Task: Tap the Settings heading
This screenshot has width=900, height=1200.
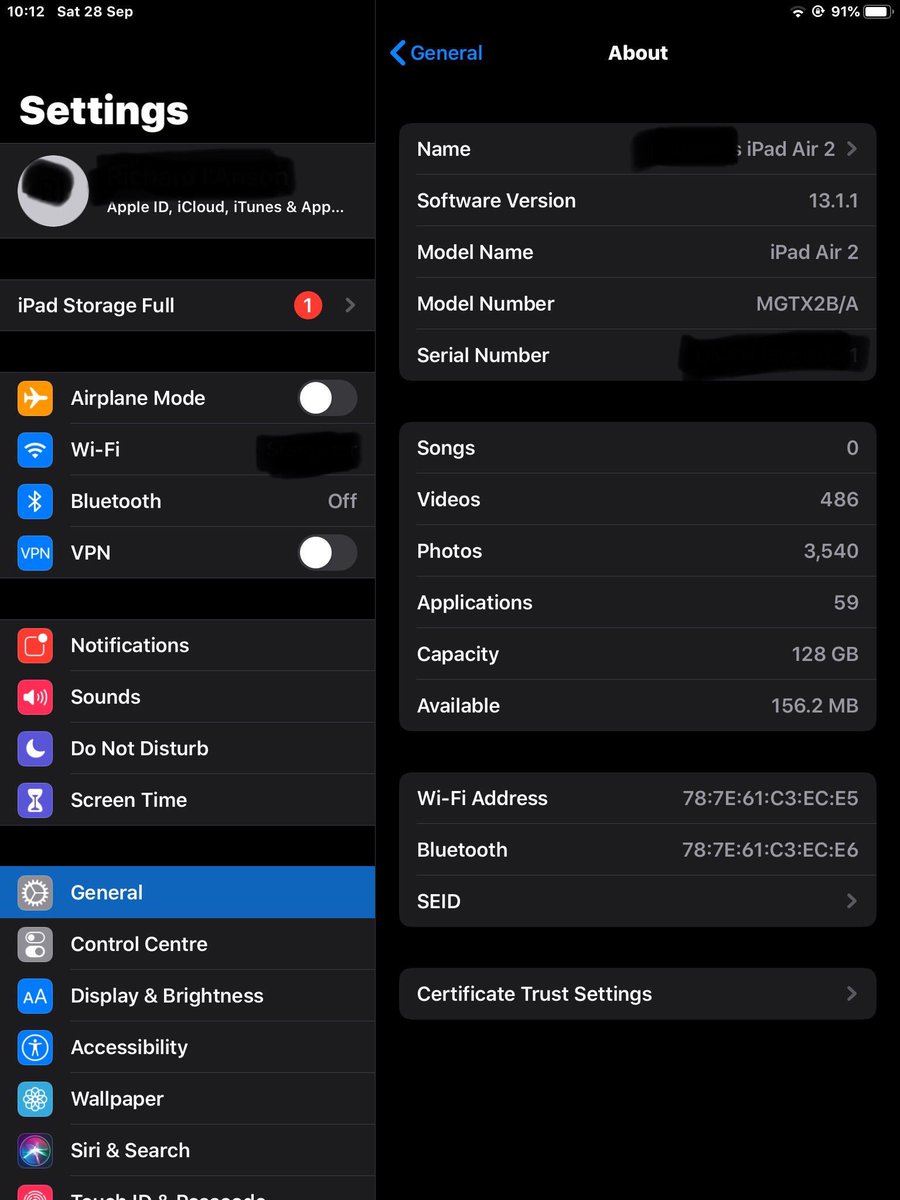Action: coord(104,110)
